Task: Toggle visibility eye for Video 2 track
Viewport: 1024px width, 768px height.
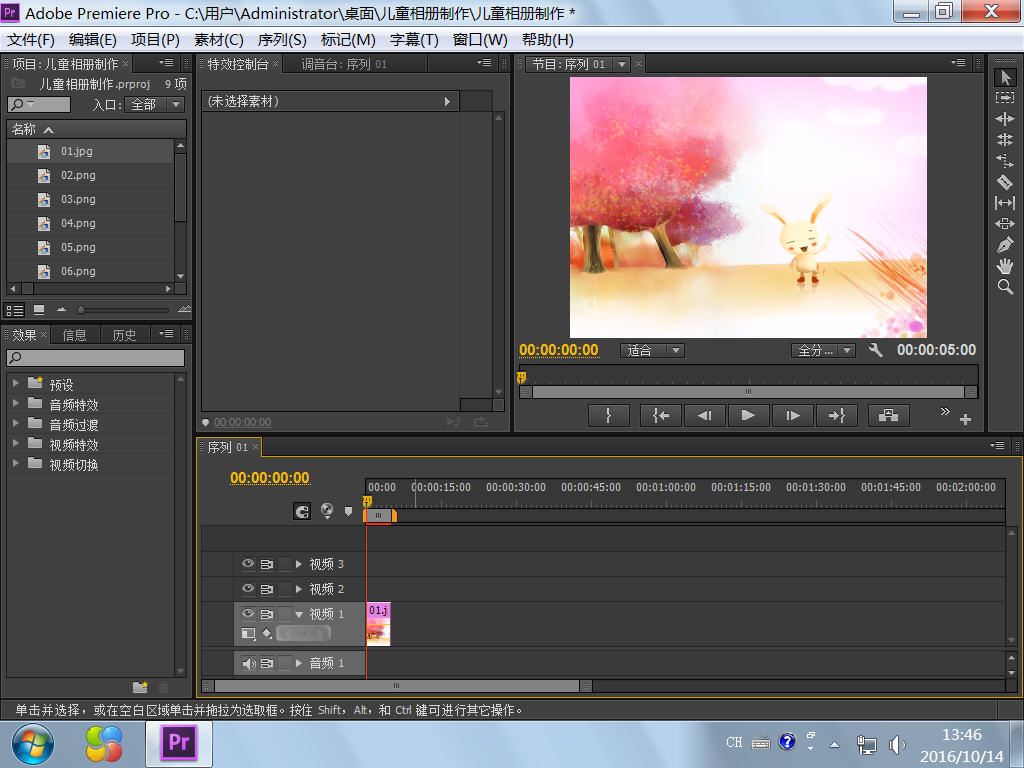Action: pos(248,588)
